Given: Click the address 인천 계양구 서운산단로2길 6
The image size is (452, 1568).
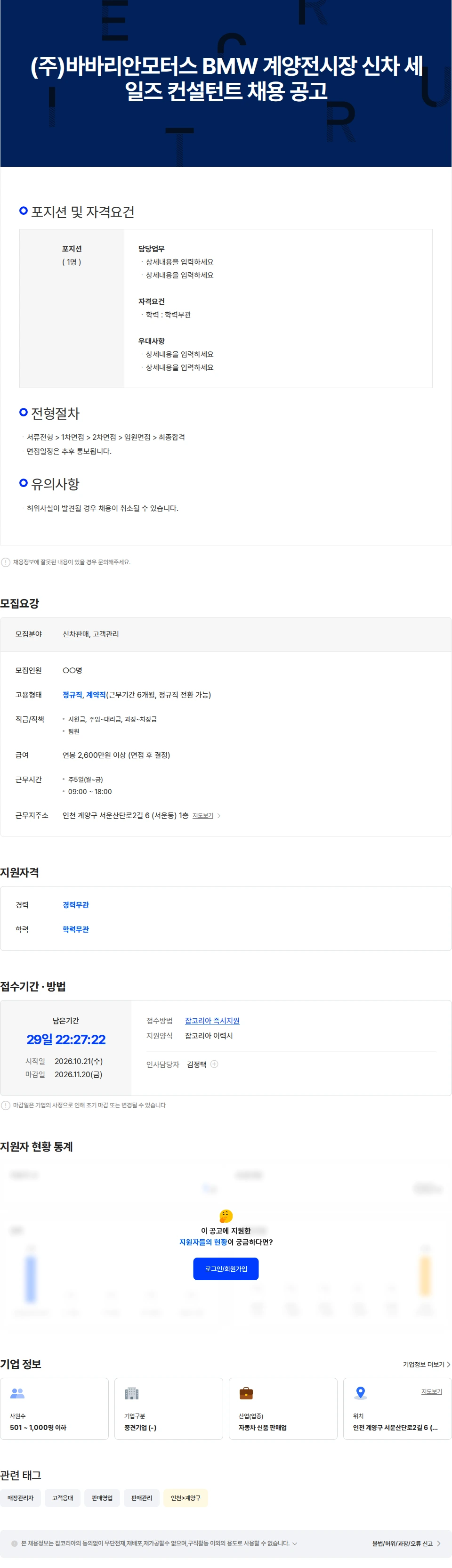Looking at the screenshot, I should 125,816.
